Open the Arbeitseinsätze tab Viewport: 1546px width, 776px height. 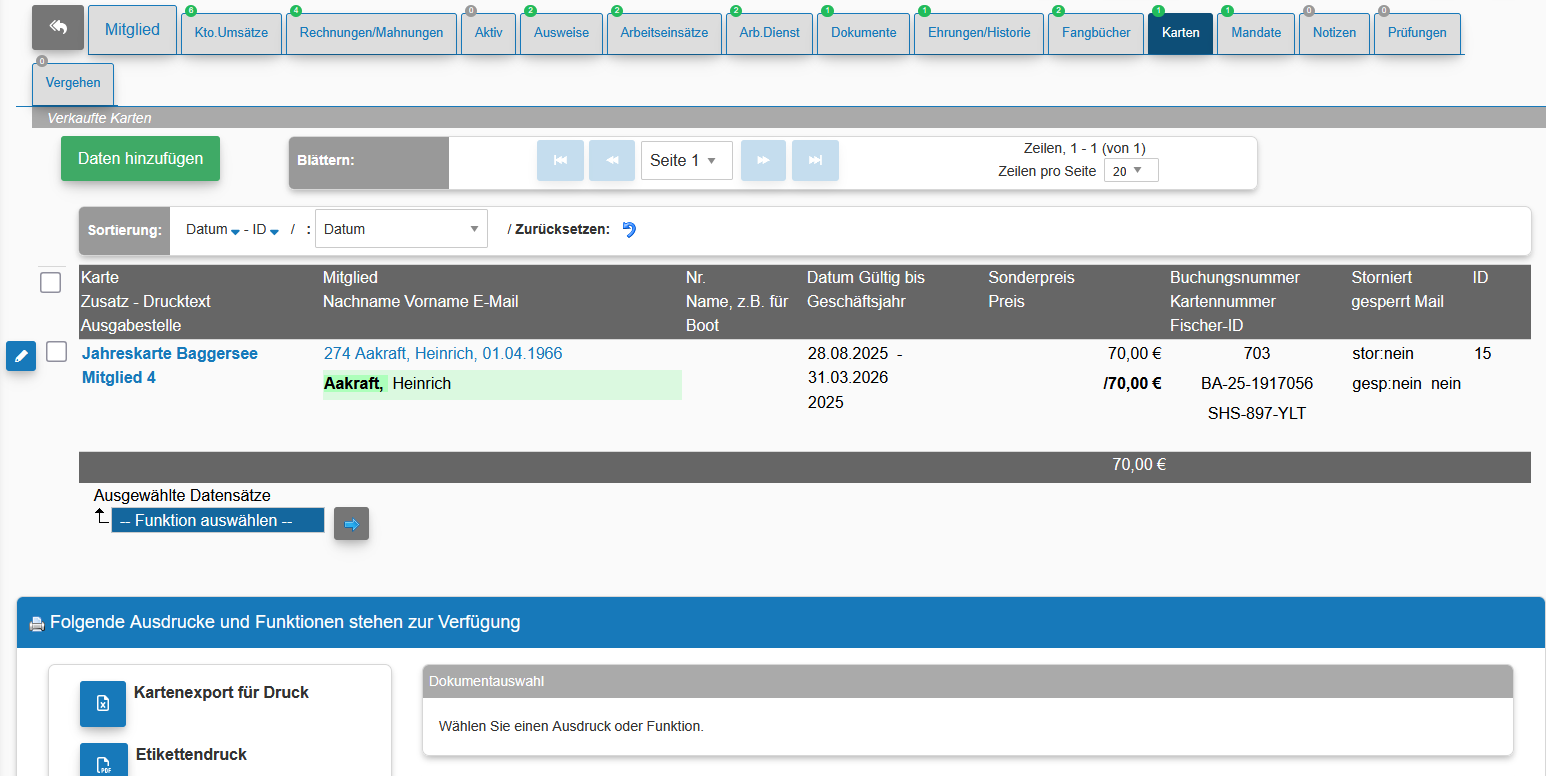[x=664, y=33]
